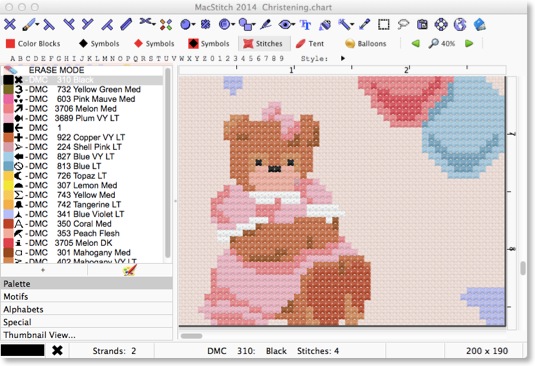Viewport: 535px width, 366px height.
Task: Select ERASE MODE in palette list
Action: tap(83, 70)
